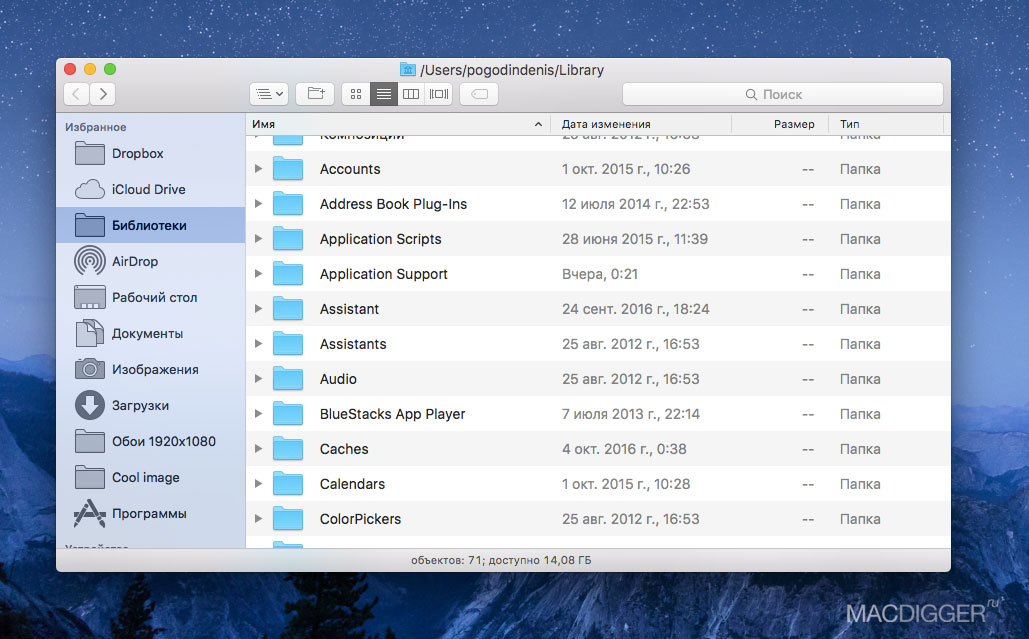1029x639 pixels.
Task: Expand the Application Support folder
Action: point(259,274)
